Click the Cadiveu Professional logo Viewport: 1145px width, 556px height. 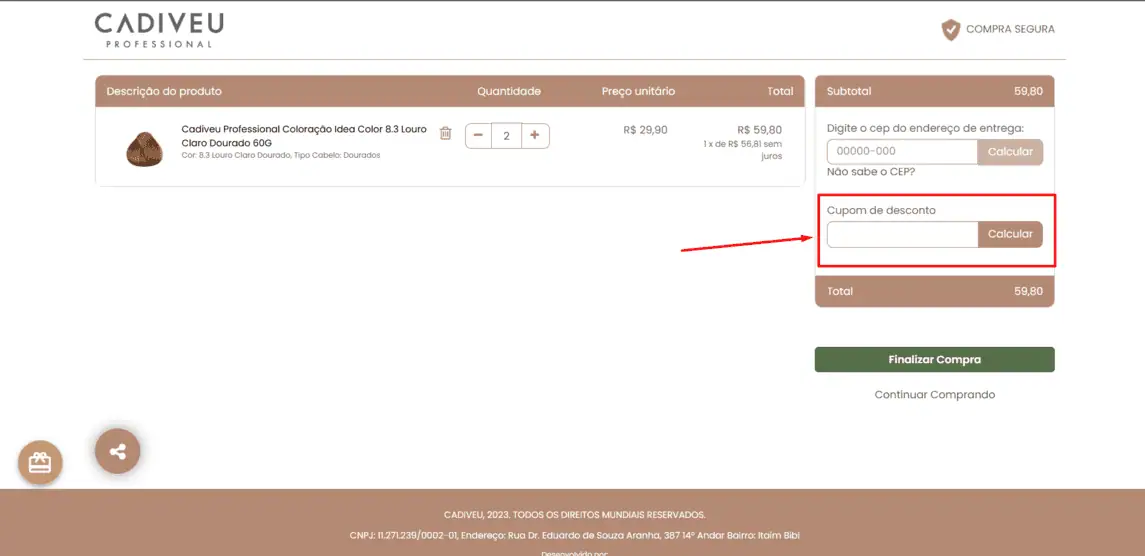point(158,29)
